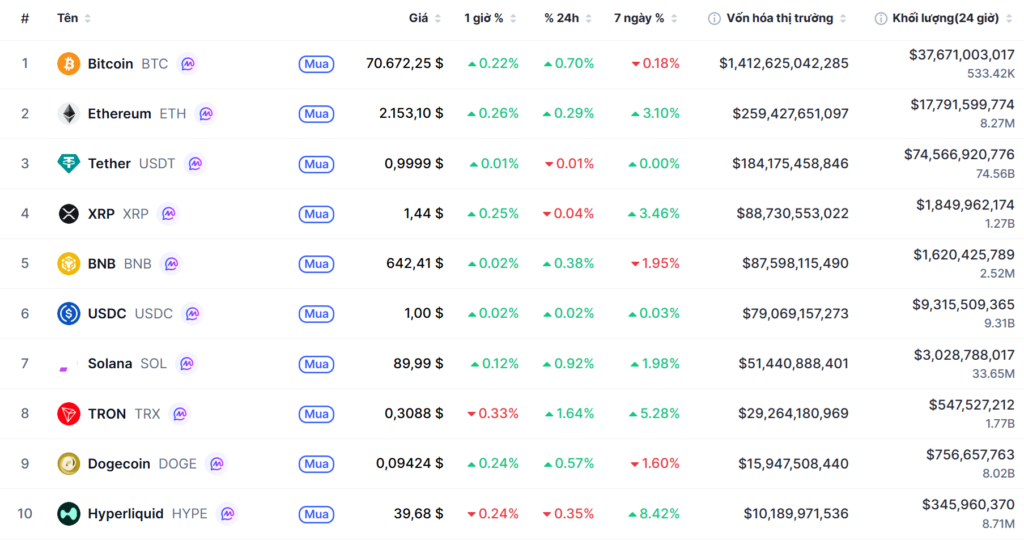Viewport: 1024px width, 541px height.
Task: Click the Bitcoin price 70.672,25 $
Action: 404,63
